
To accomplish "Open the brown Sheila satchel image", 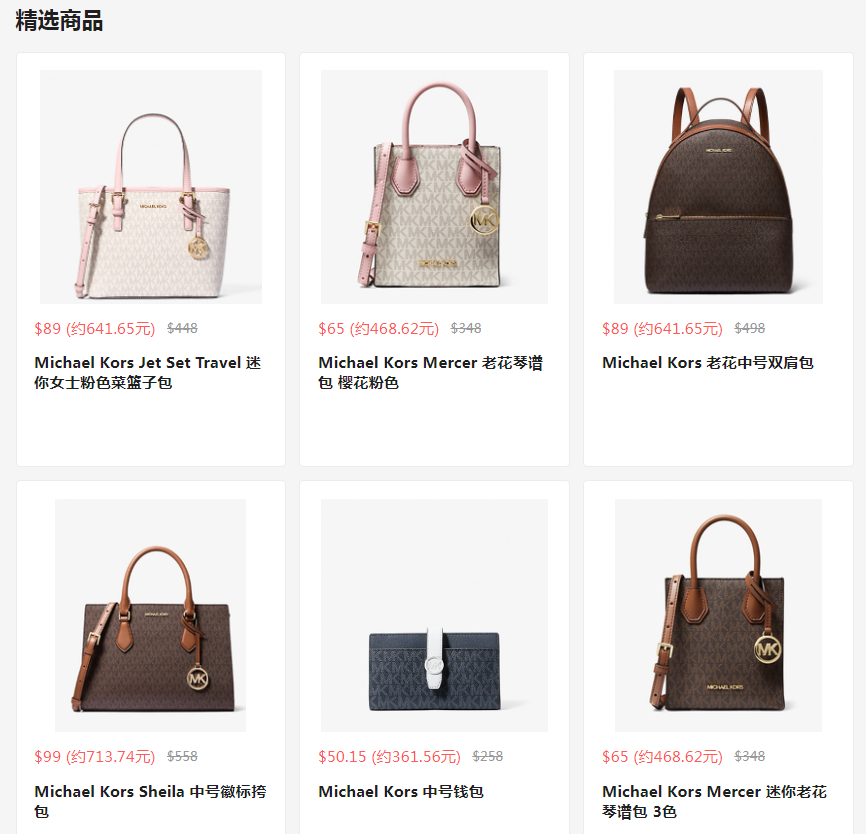I will click(151, 615).
